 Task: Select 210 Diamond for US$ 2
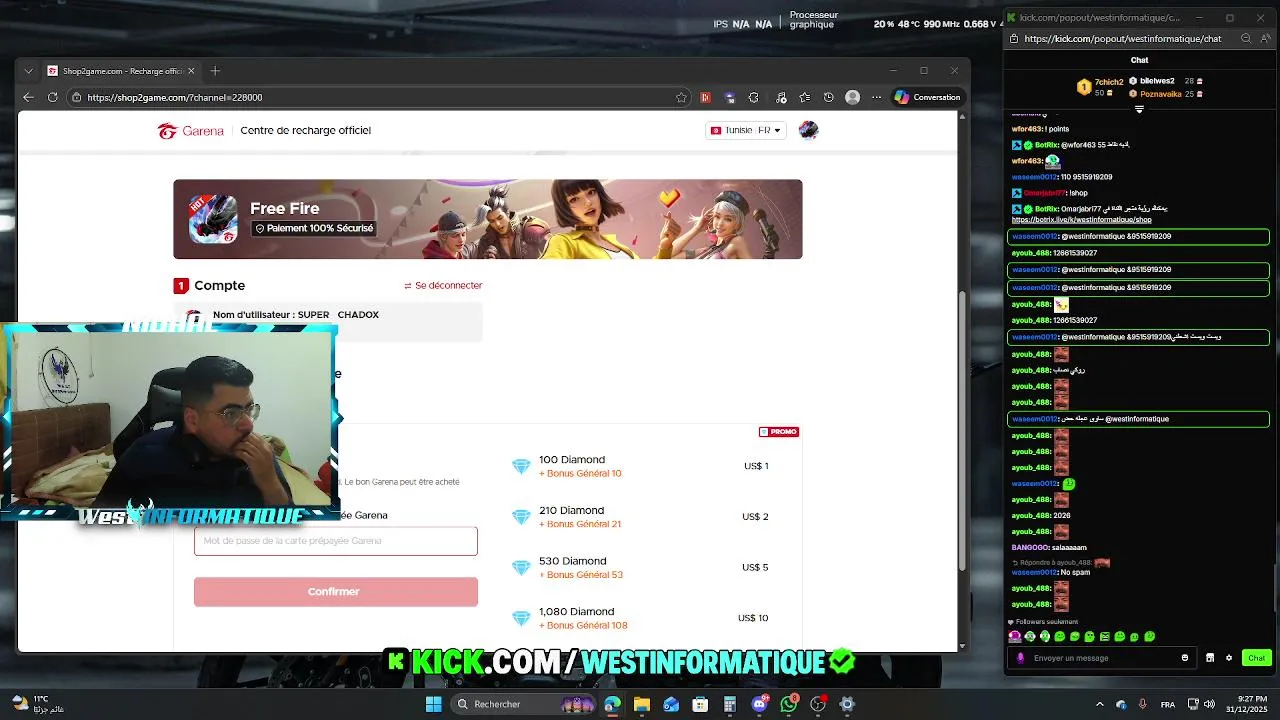[x=640, y=517]
